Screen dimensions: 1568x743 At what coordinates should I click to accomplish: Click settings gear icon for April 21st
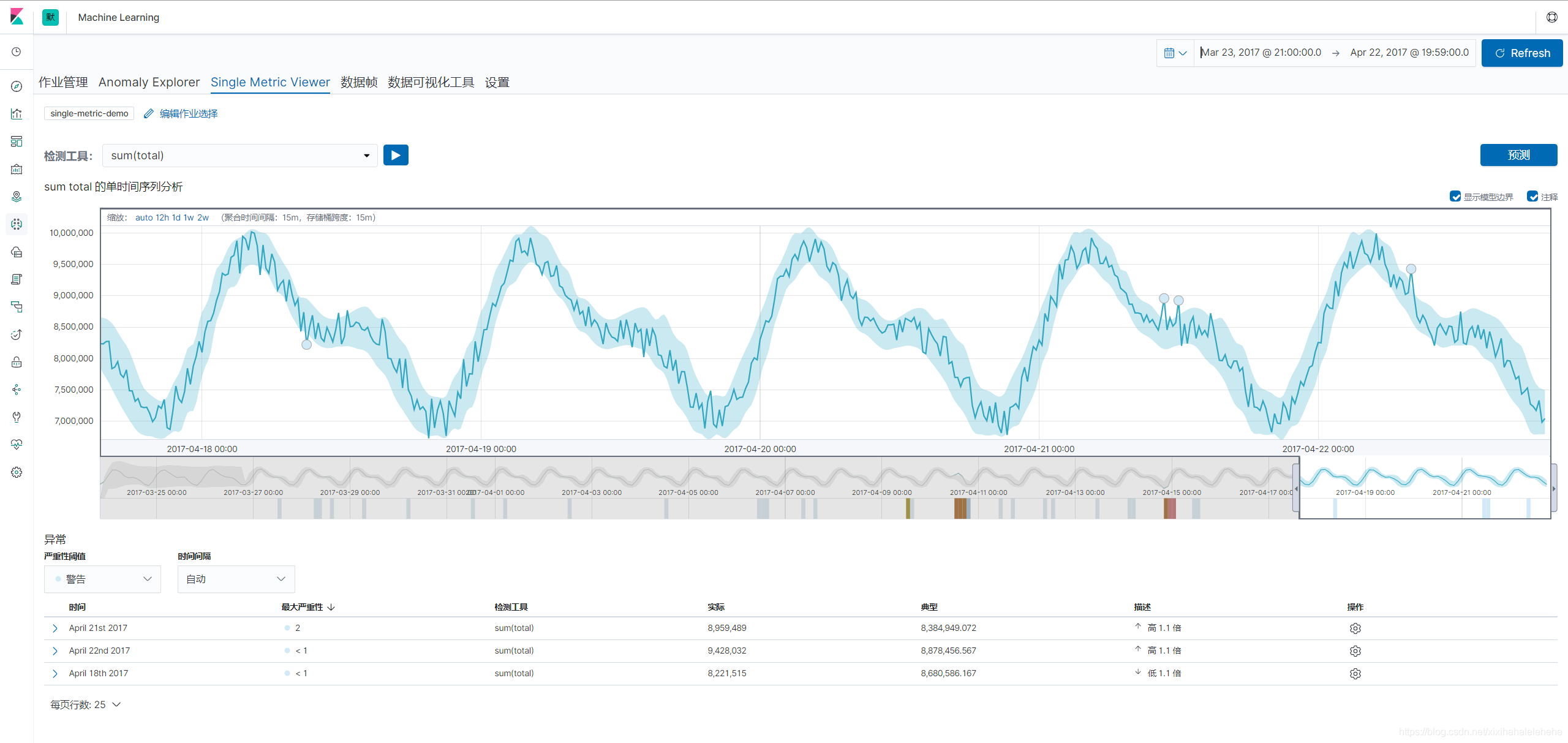coord(1356,628)
